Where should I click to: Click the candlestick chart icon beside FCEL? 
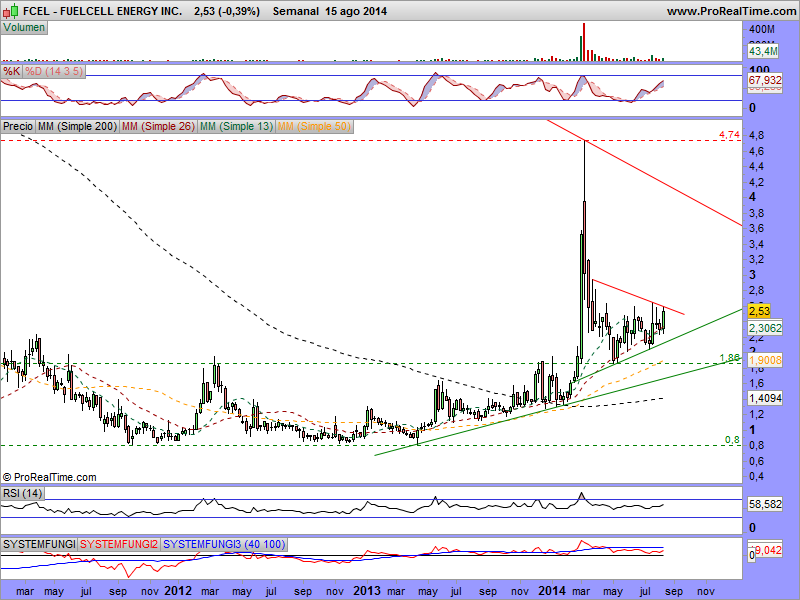11,10
